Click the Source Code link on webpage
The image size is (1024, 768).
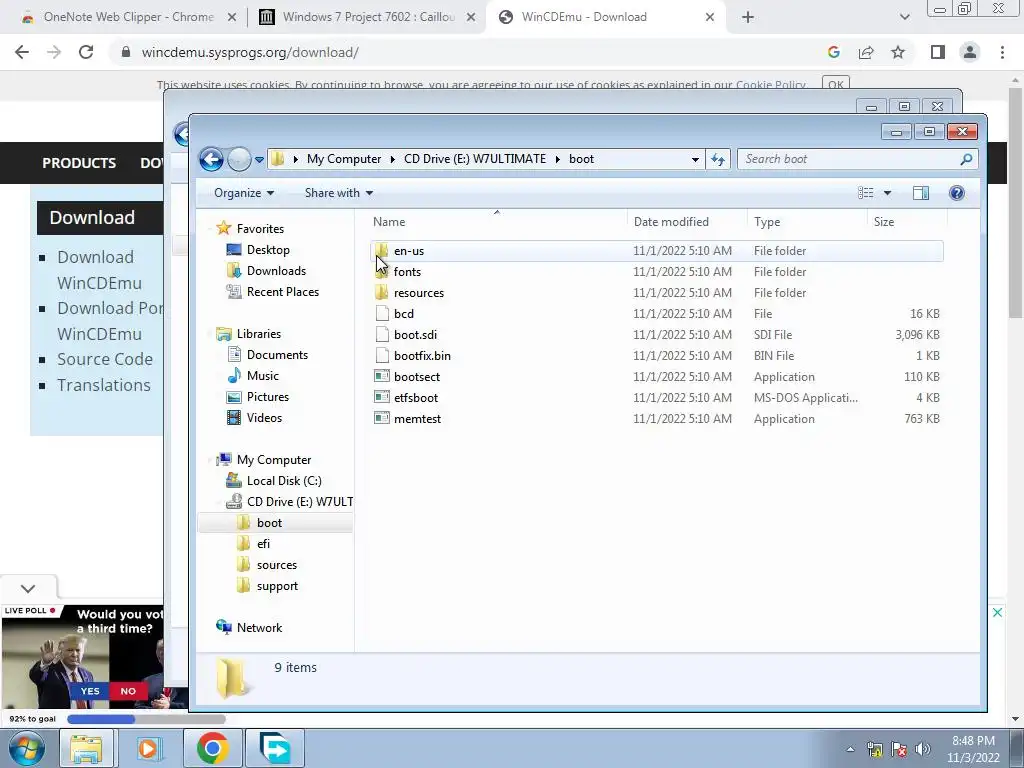(104, 359)
